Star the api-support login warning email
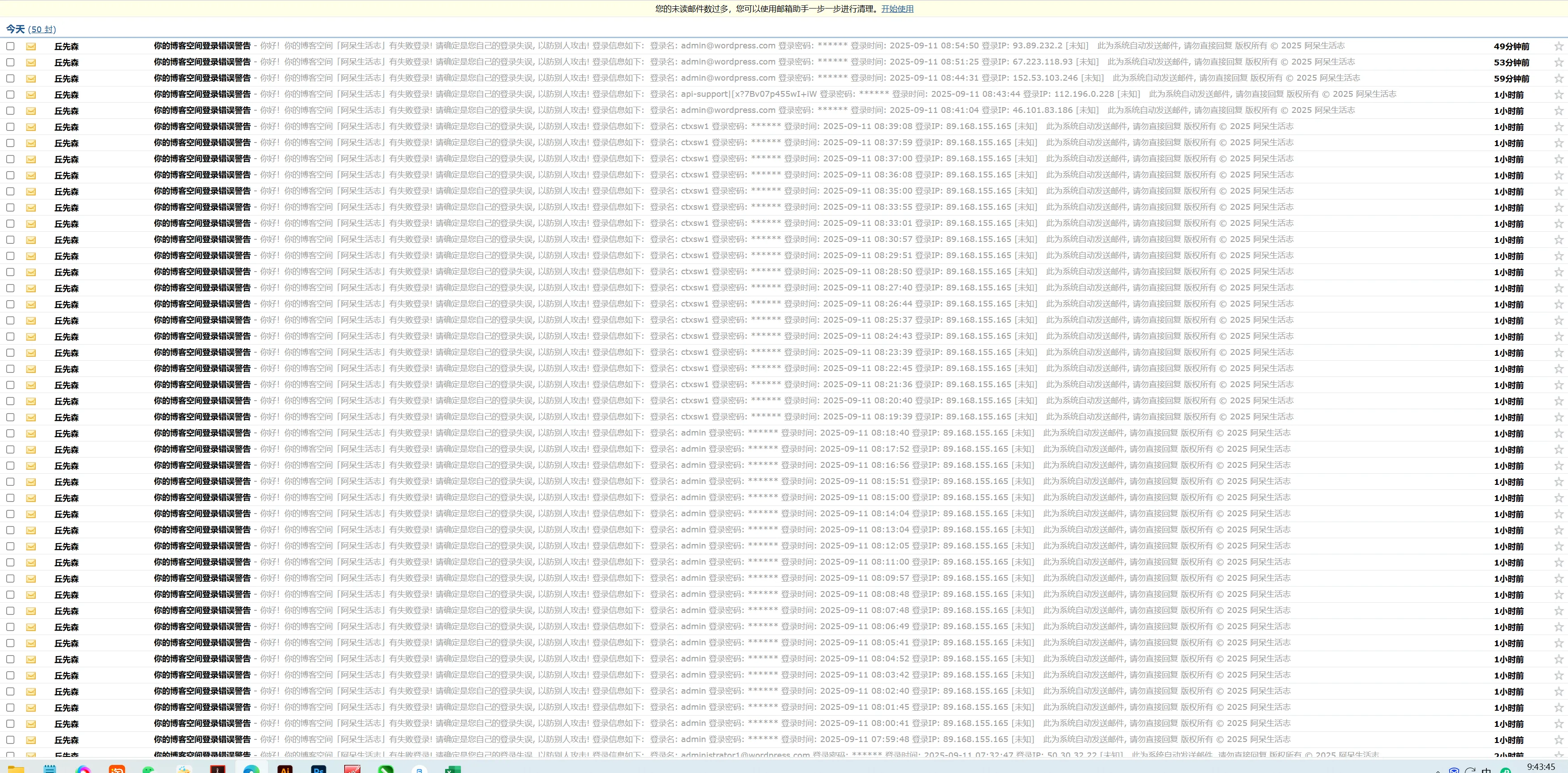The width and height of the screenshot is (1568, 773). [x=1558, y=95]
